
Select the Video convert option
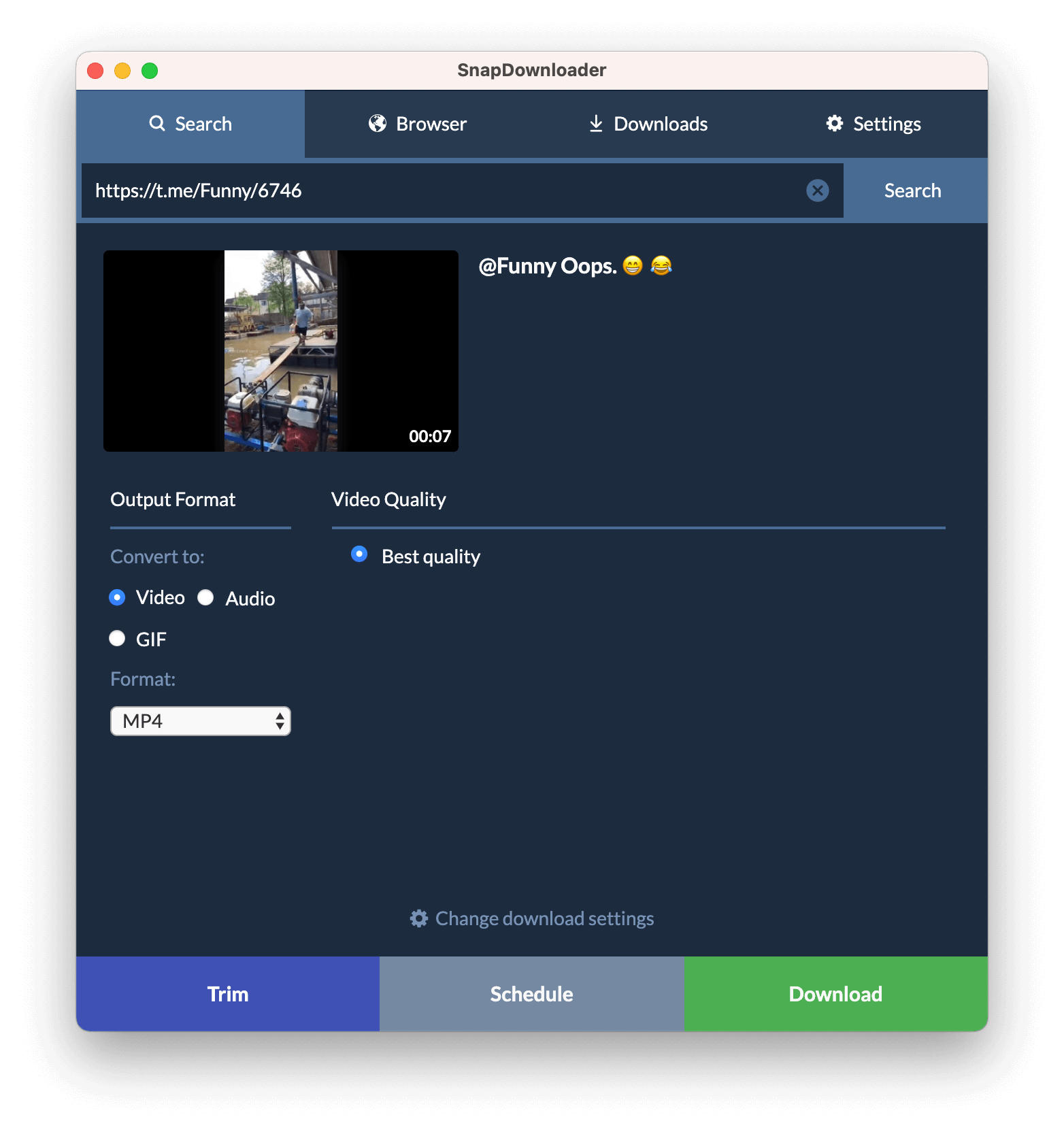click(117, 597)
